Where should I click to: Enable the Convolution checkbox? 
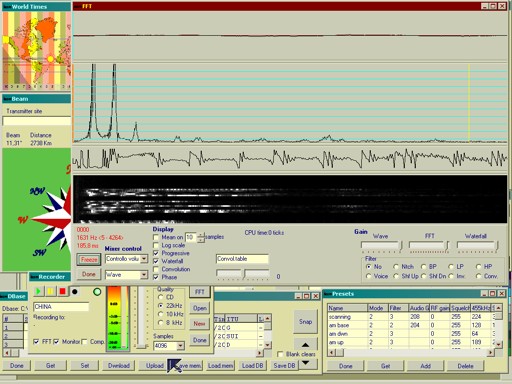[x=156, y=269]
